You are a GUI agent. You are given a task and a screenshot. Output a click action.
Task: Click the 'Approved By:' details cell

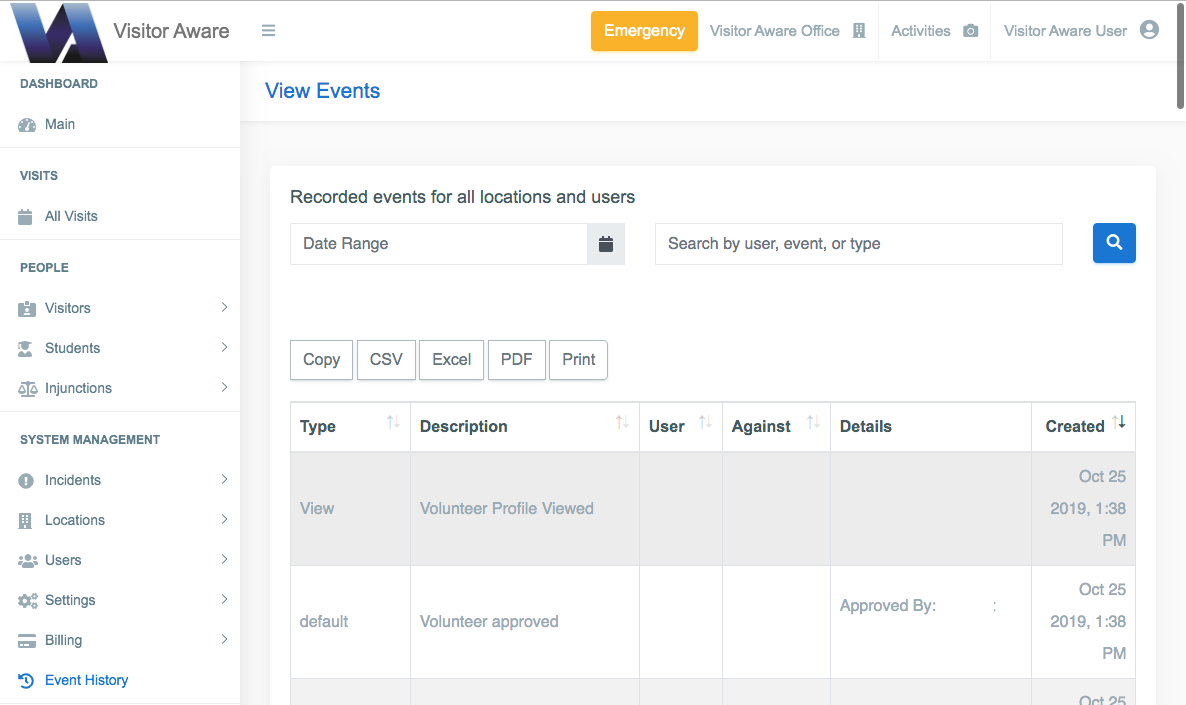coord(931,622)
